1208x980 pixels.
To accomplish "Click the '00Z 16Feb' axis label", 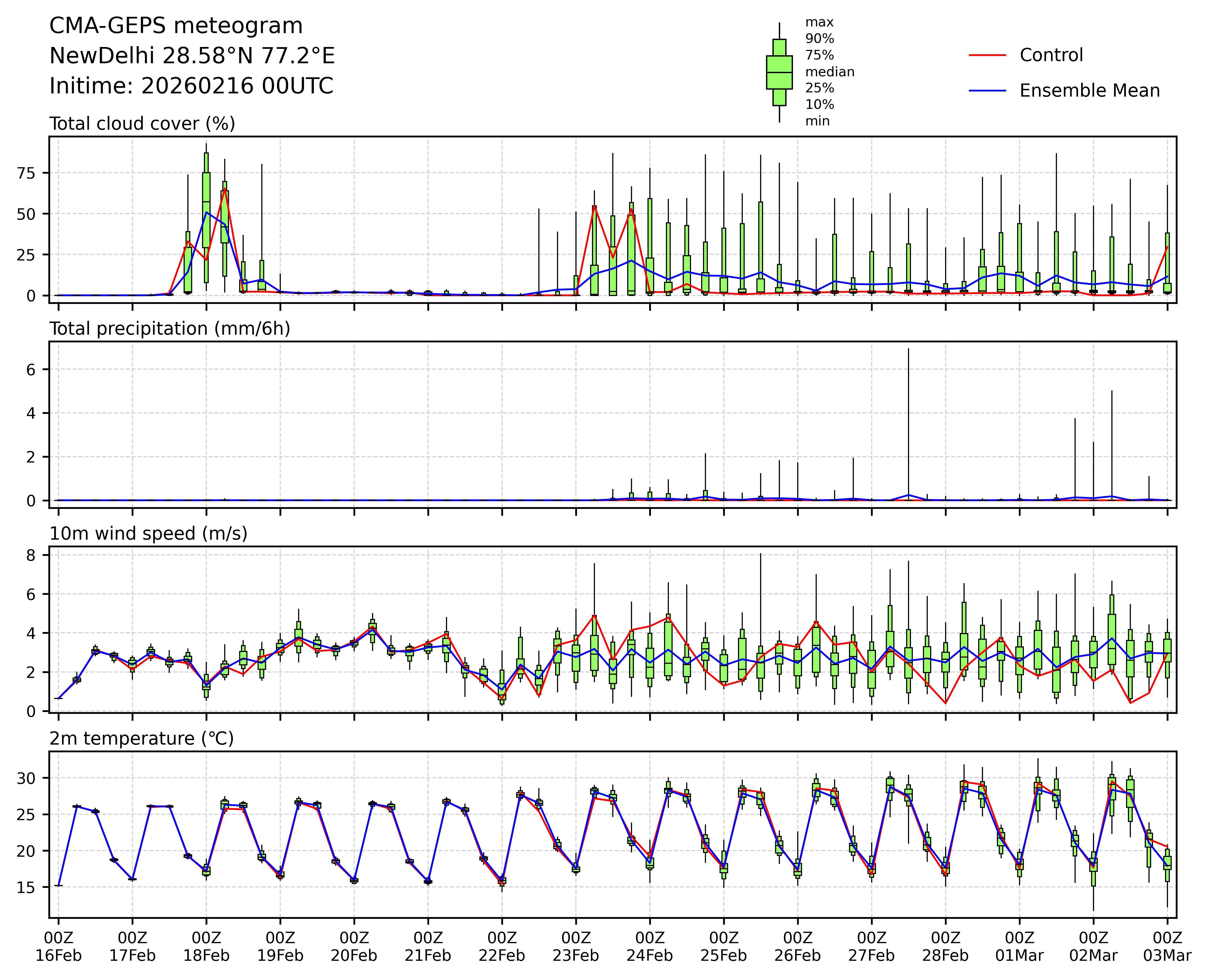I will pos(59,947).
